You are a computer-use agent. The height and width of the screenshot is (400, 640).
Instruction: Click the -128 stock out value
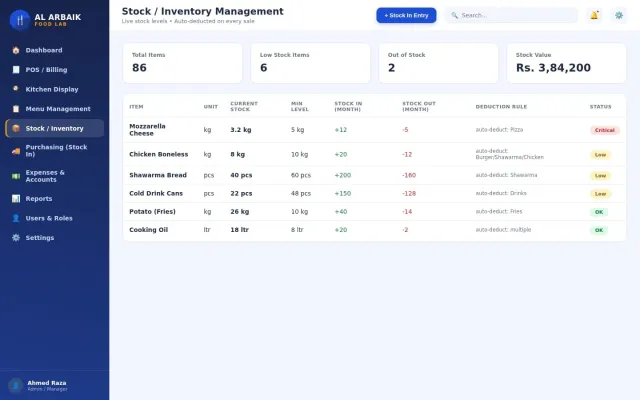tap(409, 193)
